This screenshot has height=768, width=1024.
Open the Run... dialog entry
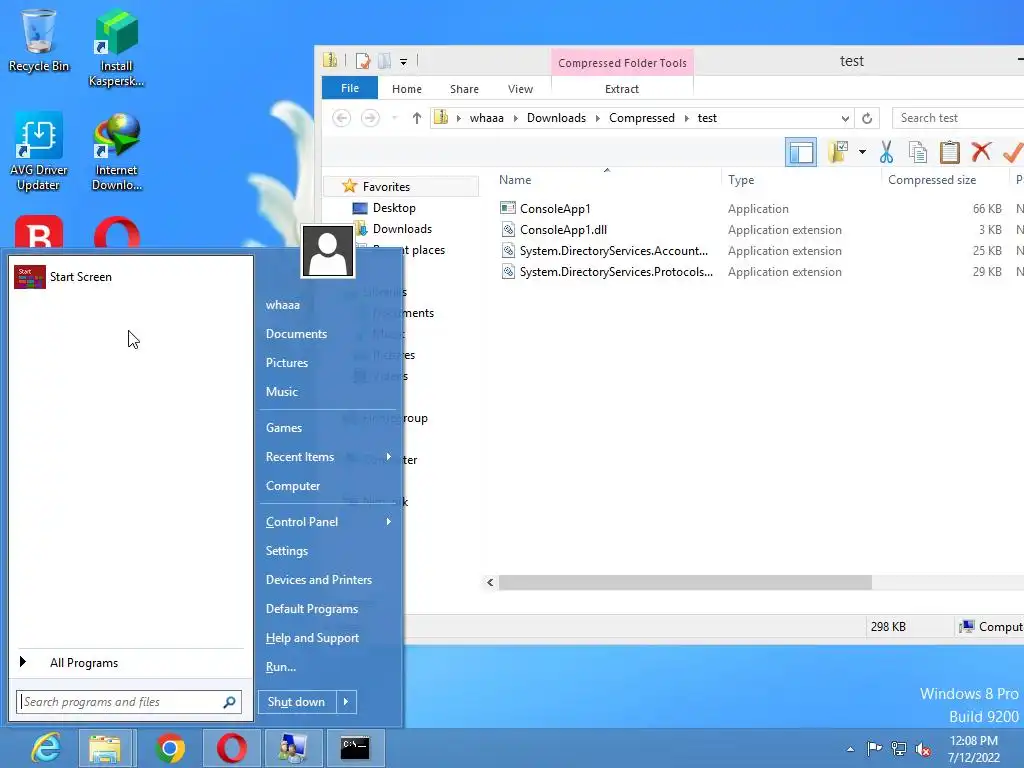[x=281, y=667]
